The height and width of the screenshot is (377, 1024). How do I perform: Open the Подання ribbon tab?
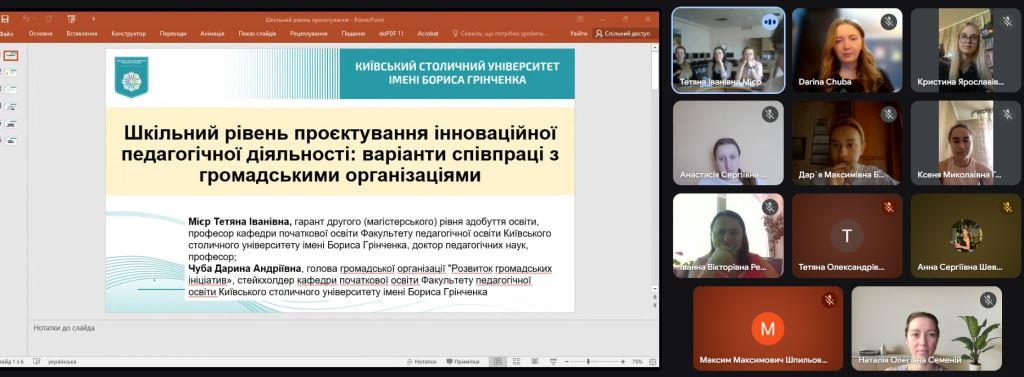tap(353, 33)
